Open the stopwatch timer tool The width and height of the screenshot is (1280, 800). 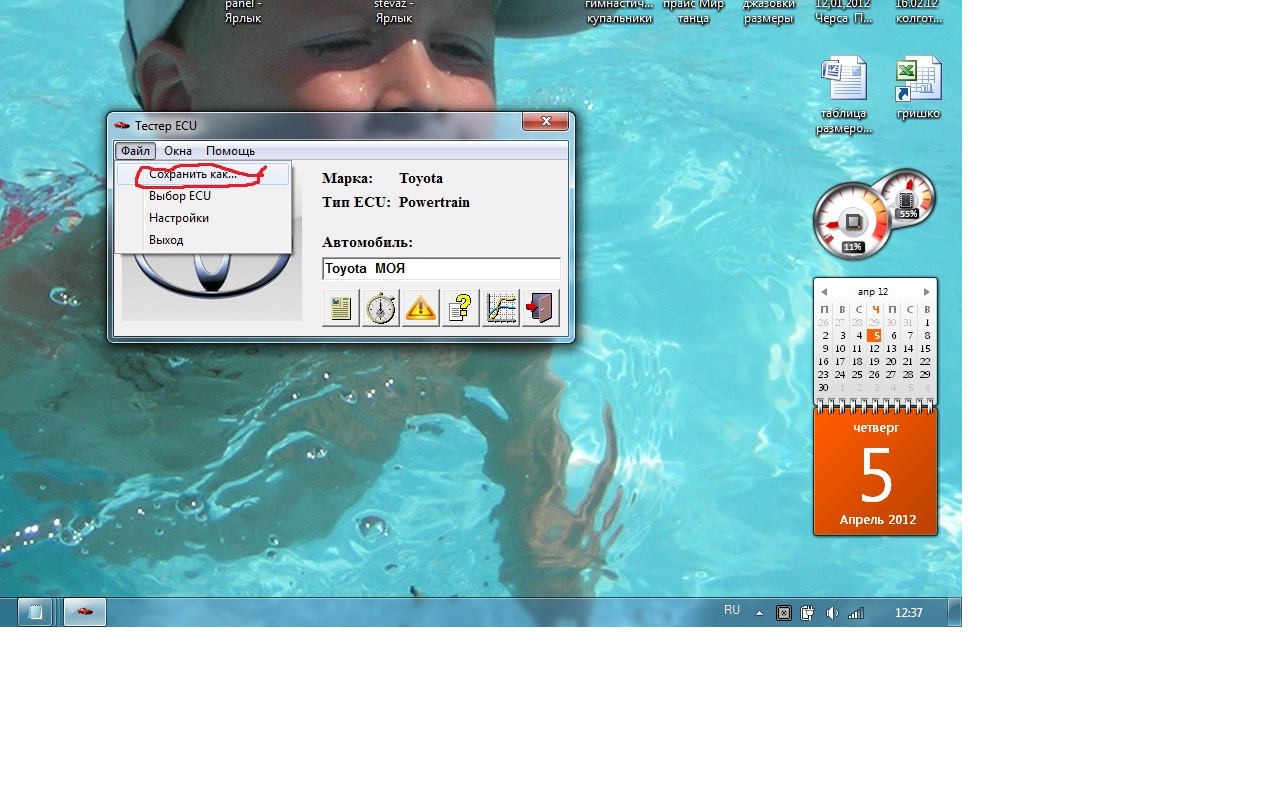381,308
